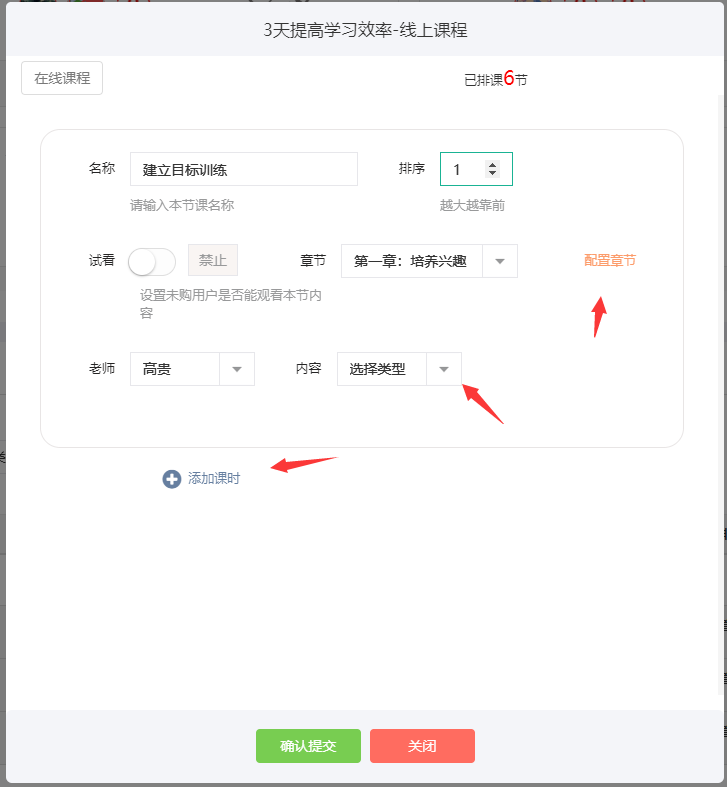The width and height of the screenshot is (727, 787).
Task: Click the dialog title 3天提高学习效率-线上课程
Action: coord(366,30)
